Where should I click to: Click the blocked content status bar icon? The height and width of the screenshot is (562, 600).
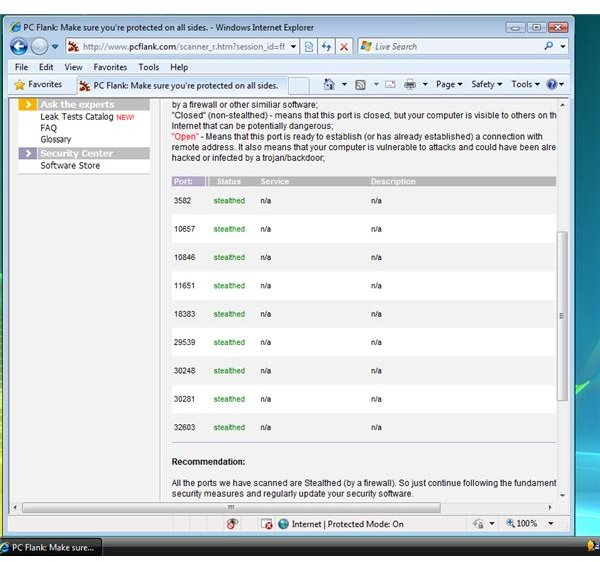point(266,524)
